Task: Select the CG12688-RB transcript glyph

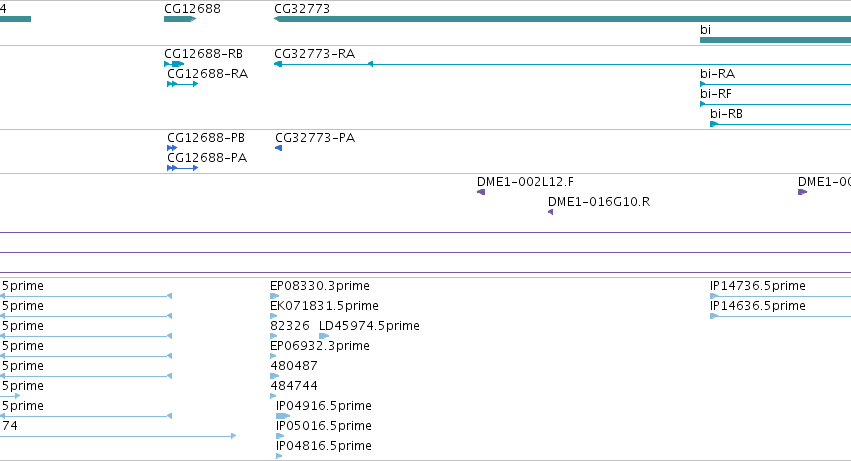Action: [174, 64]
